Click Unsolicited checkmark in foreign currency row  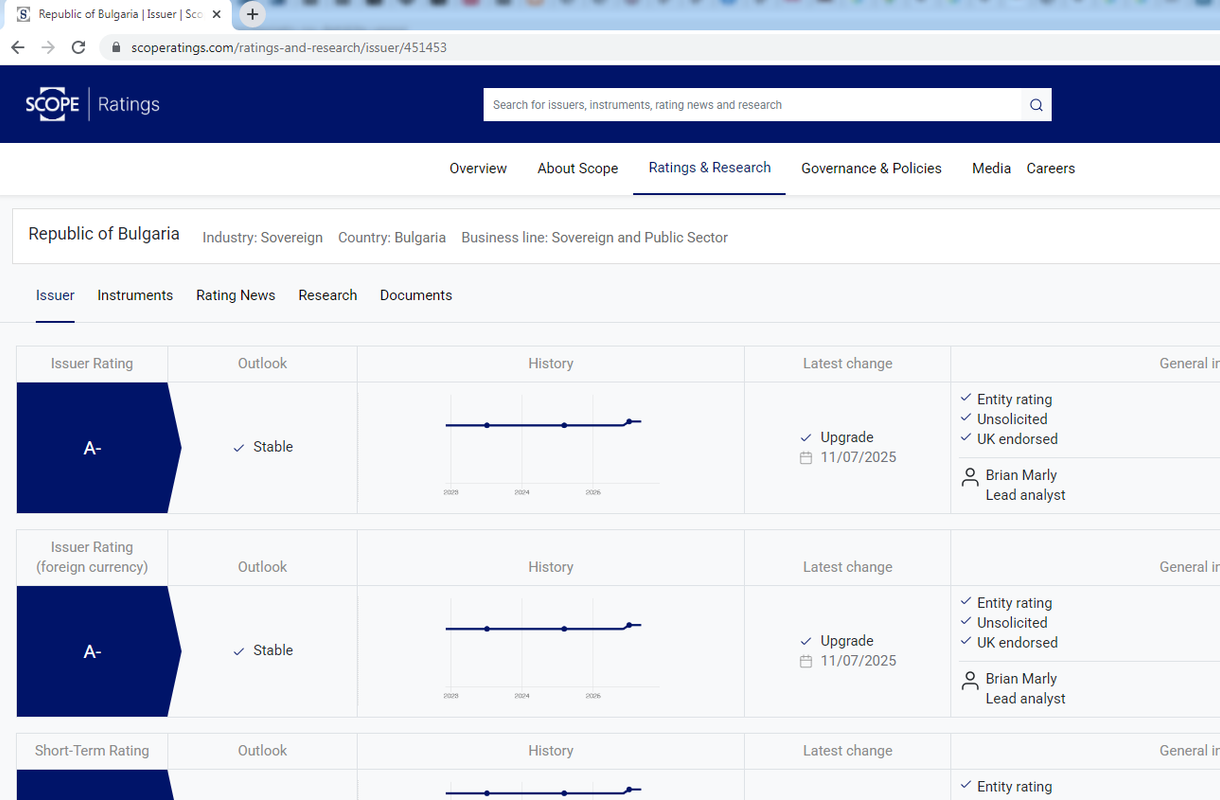(x=966, y=621)
